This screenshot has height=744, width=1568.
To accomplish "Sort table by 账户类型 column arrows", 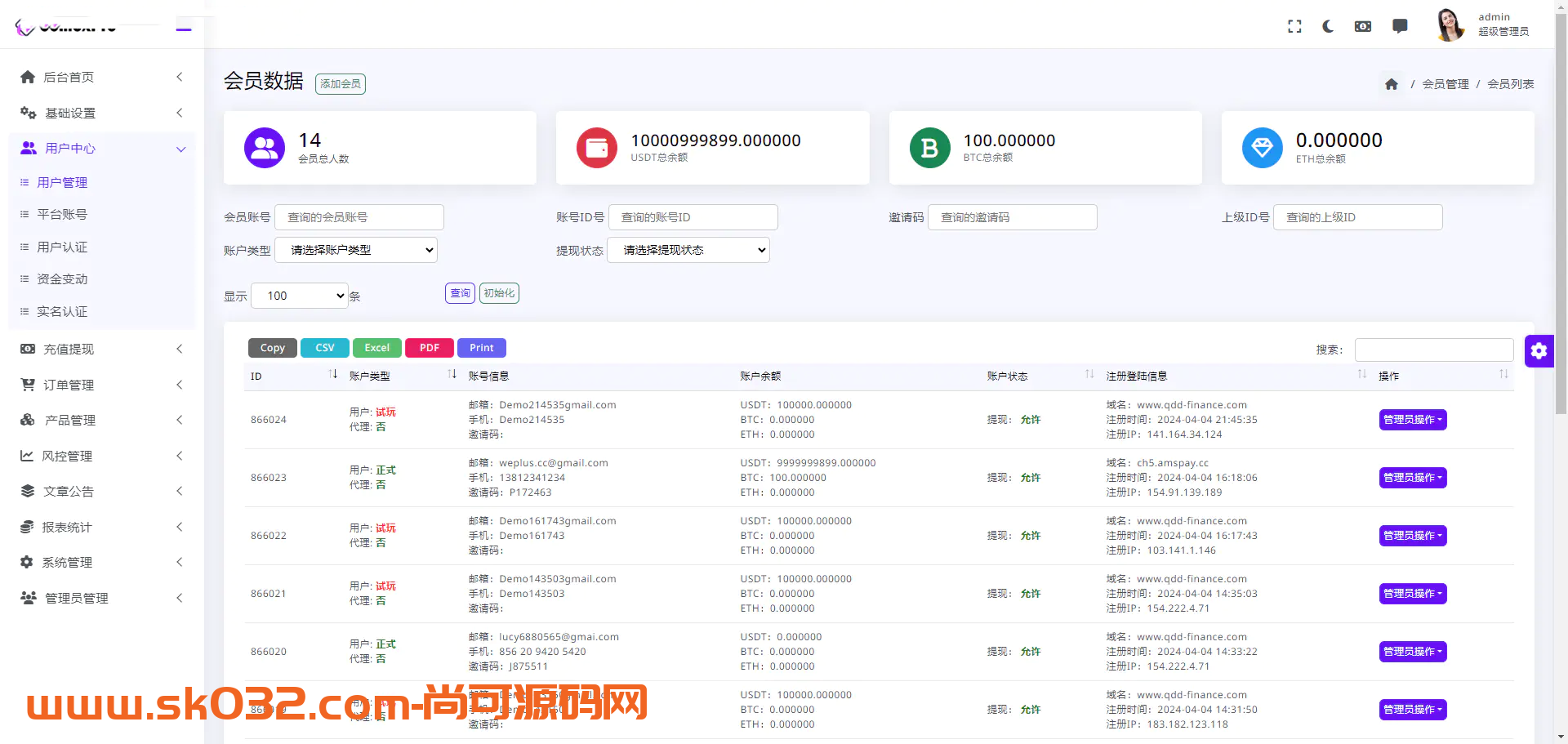I will coord(452,374).
